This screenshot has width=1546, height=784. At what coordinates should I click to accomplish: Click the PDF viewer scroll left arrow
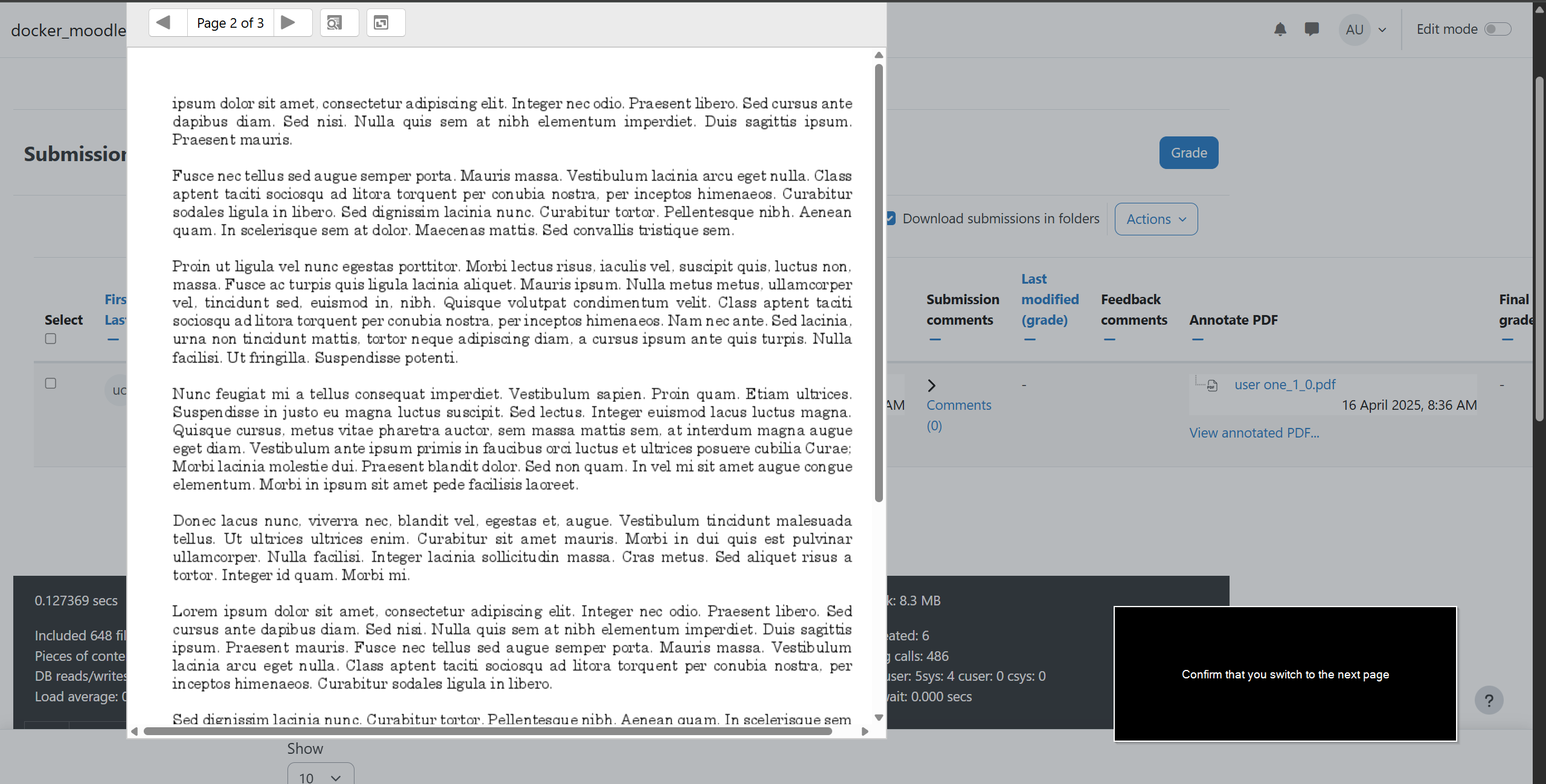click(x=135, y=731)
